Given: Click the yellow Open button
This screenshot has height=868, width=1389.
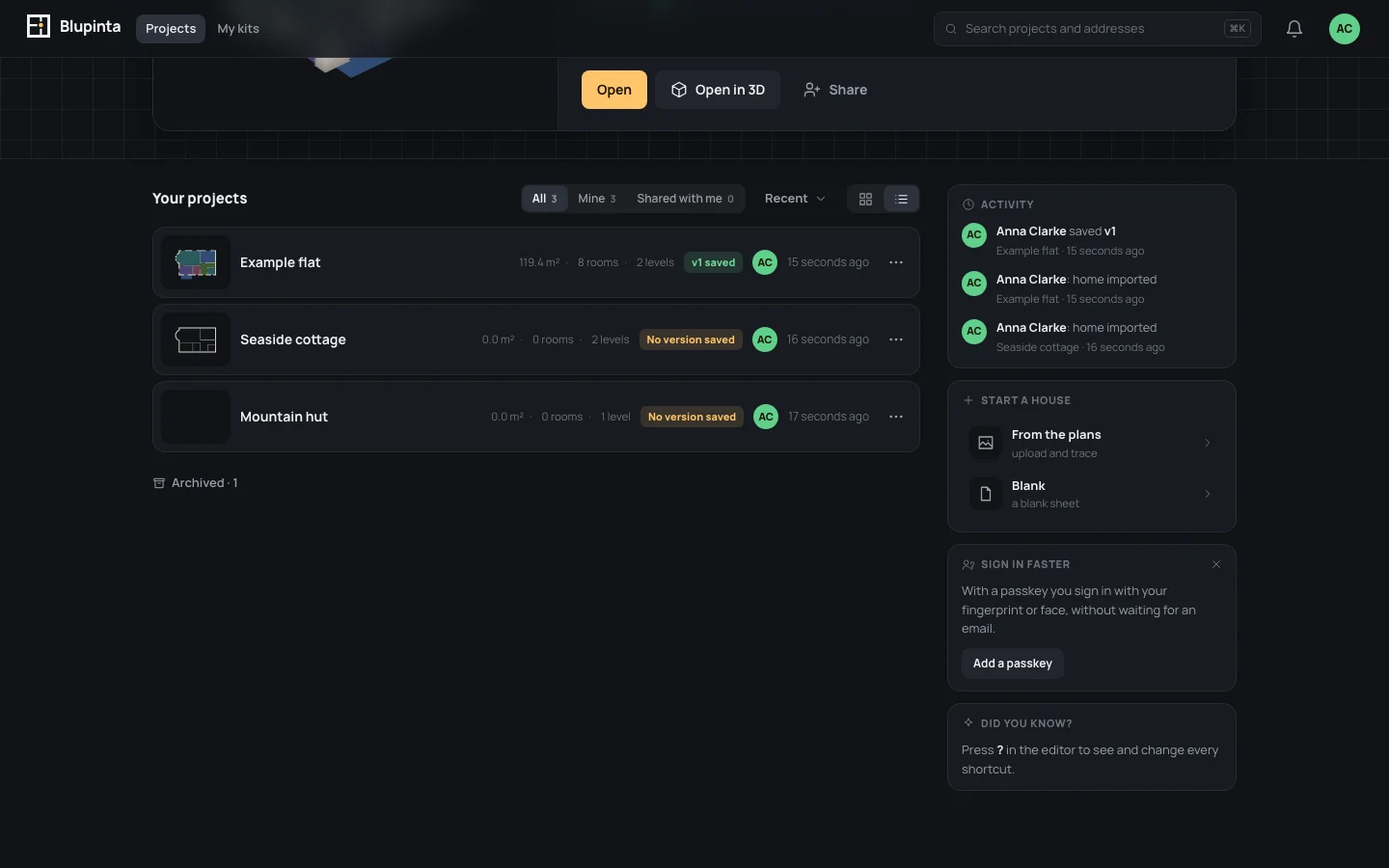Looking at the screenshot, I should pos(614,90).
